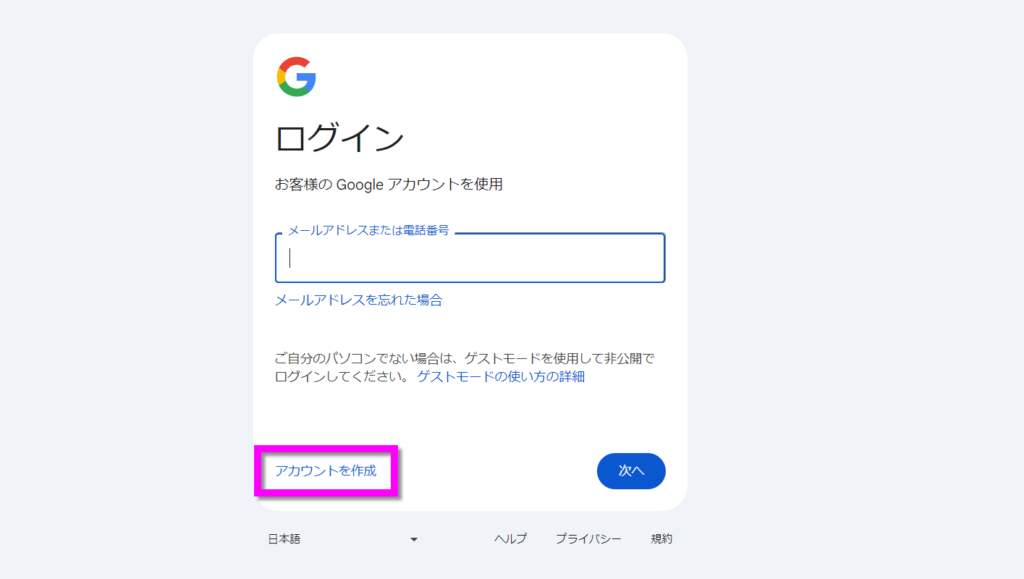
Task: Open the 日本語 language selector
Action: [284, 539]
